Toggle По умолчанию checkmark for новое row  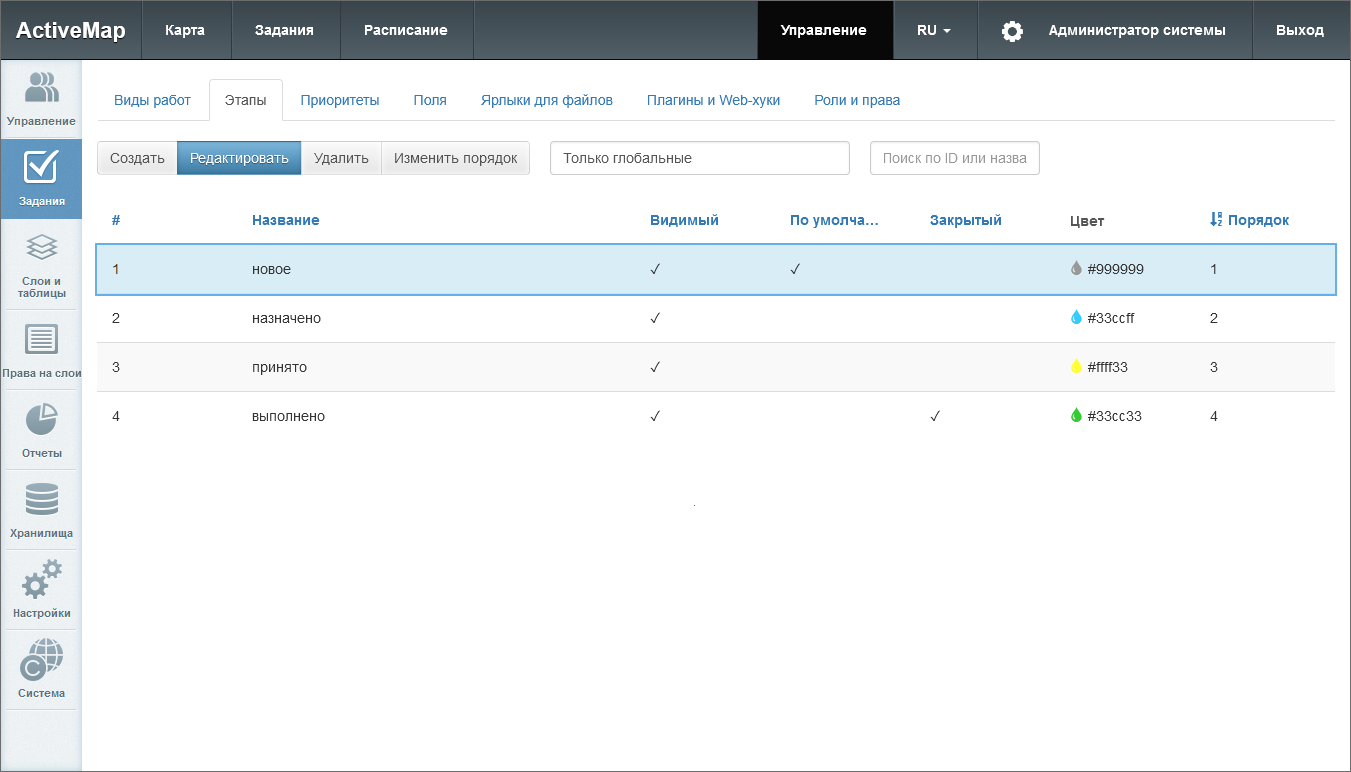click(x=795, y=269)
